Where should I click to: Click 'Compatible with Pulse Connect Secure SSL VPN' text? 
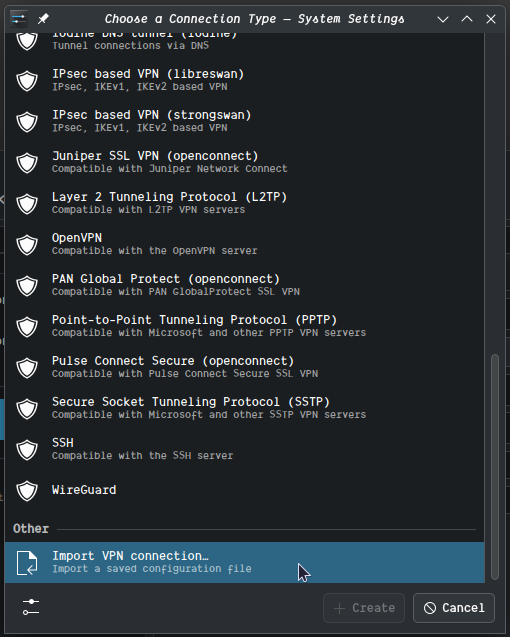point(185,373)
